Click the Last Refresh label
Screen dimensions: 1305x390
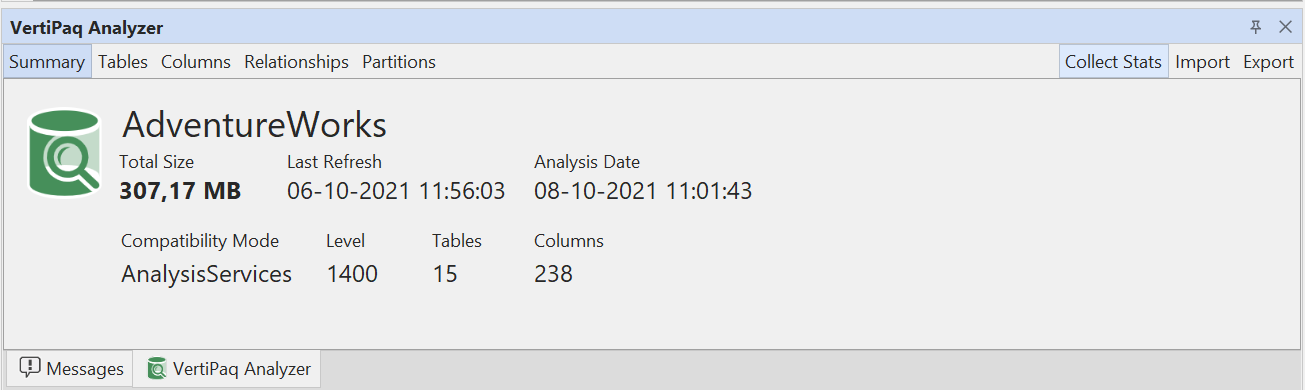(x=334, y=162)
